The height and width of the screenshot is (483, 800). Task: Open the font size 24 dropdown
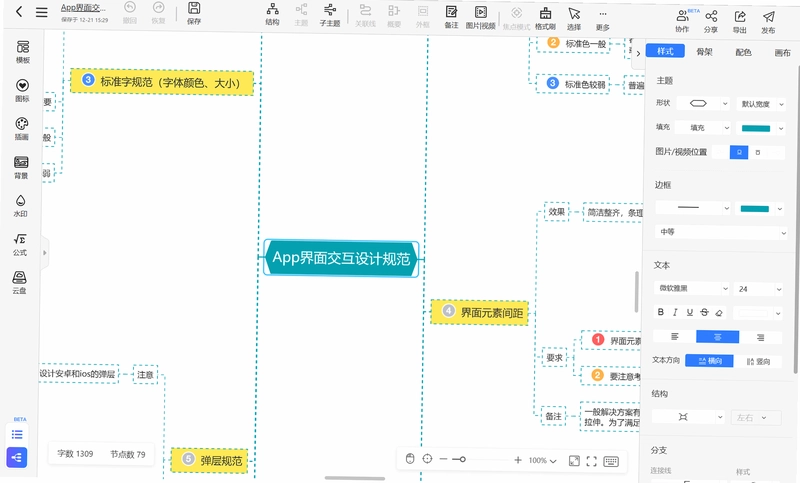tap(758, 289)
